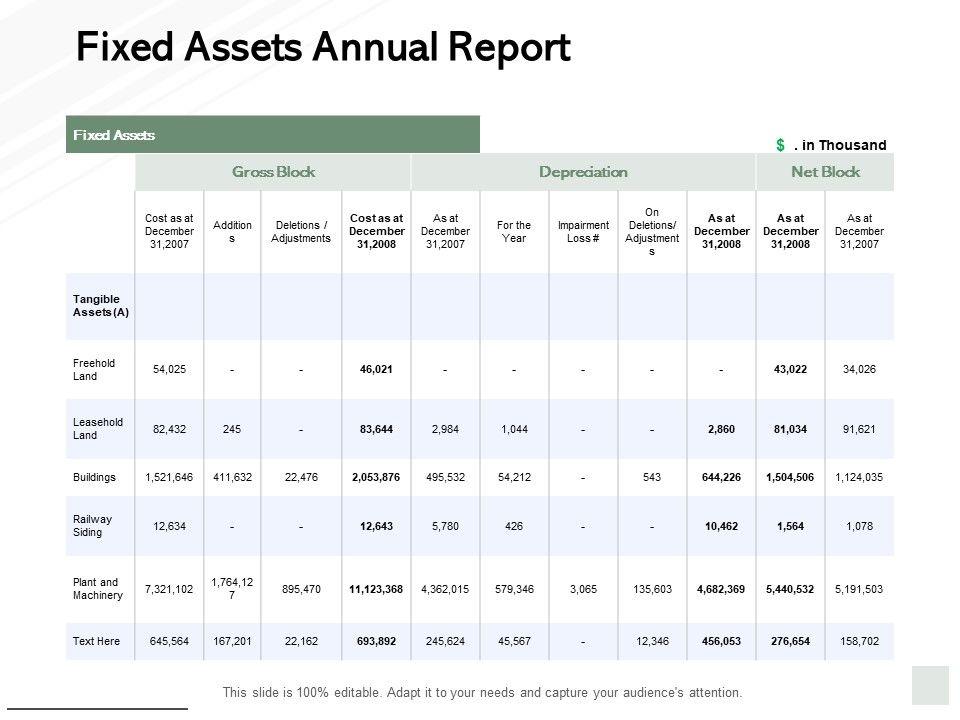Click the "in Thousand" unit label

click(x=841, y=146)
